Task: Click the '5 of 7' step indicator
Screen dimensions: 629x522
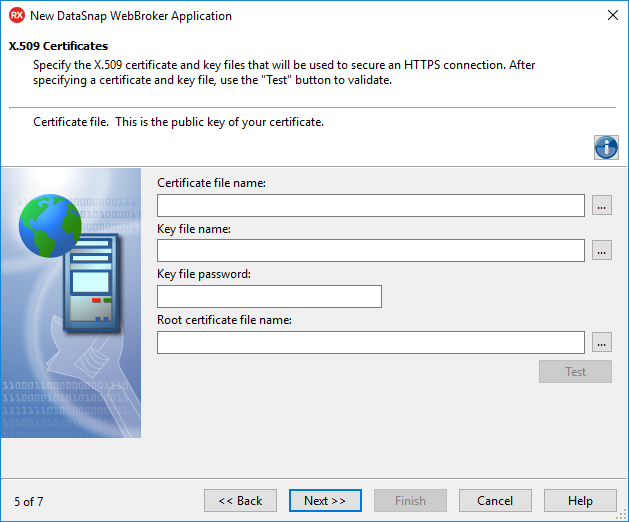Action: tap(28, 502)
